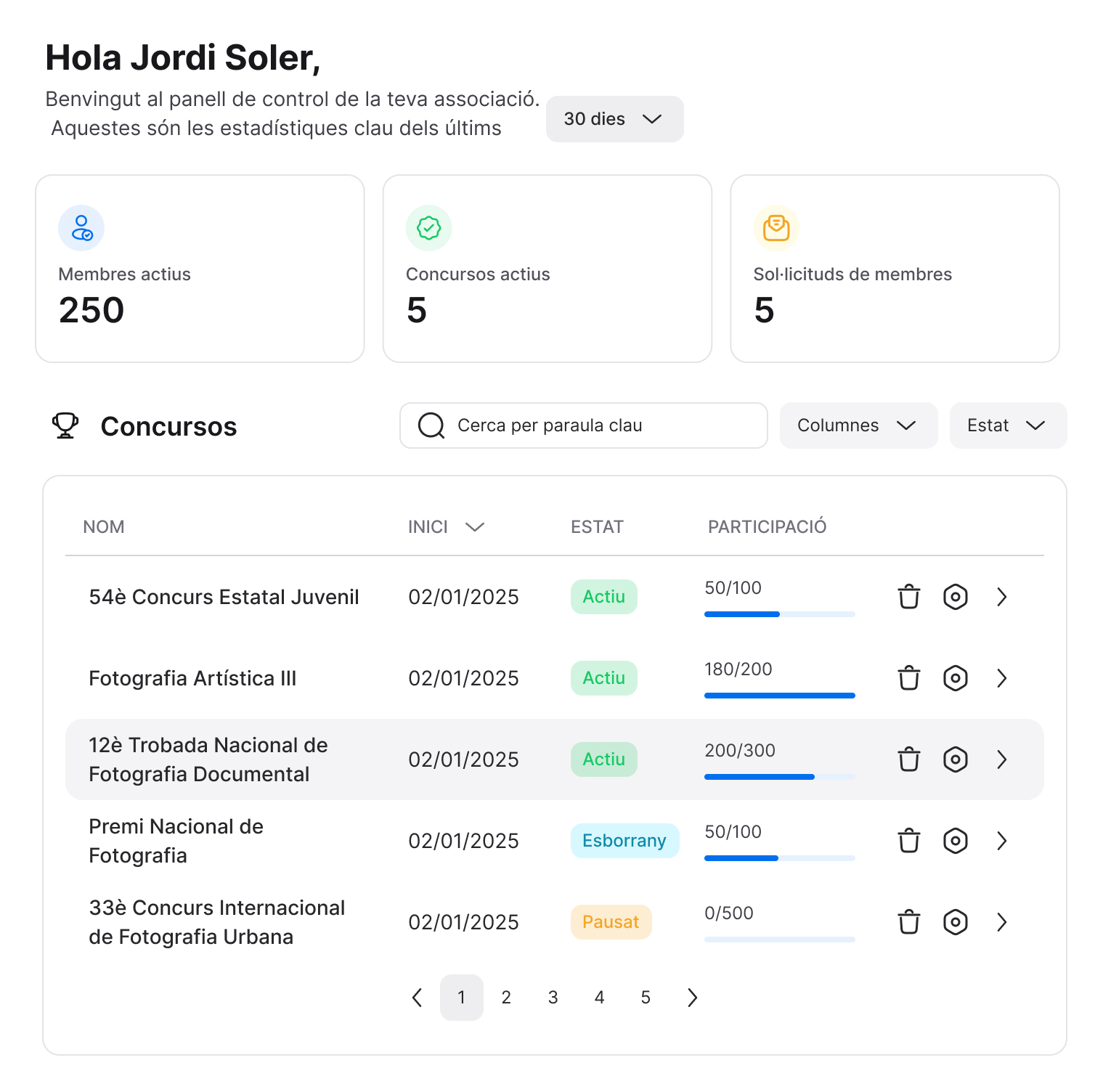Image resolution: width=1095 pixels, height=1092 pixels.
Task: Jump to page 5 in pagination
Action: click(x=646, y=998)
